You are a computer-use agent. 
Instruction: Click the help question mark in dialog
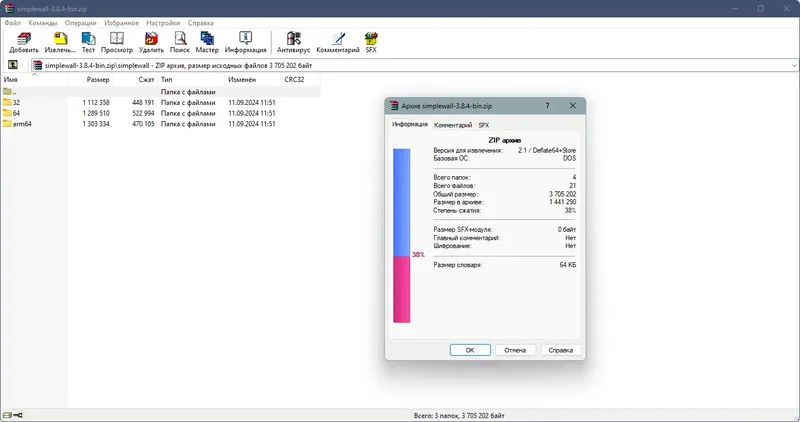[x=547, y=106]
